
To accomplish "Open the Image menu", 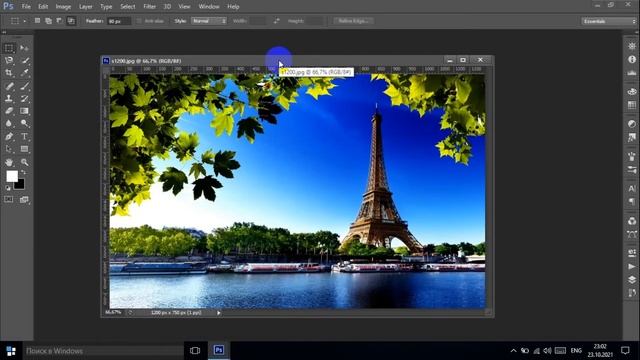I will (x=63, y=7).
